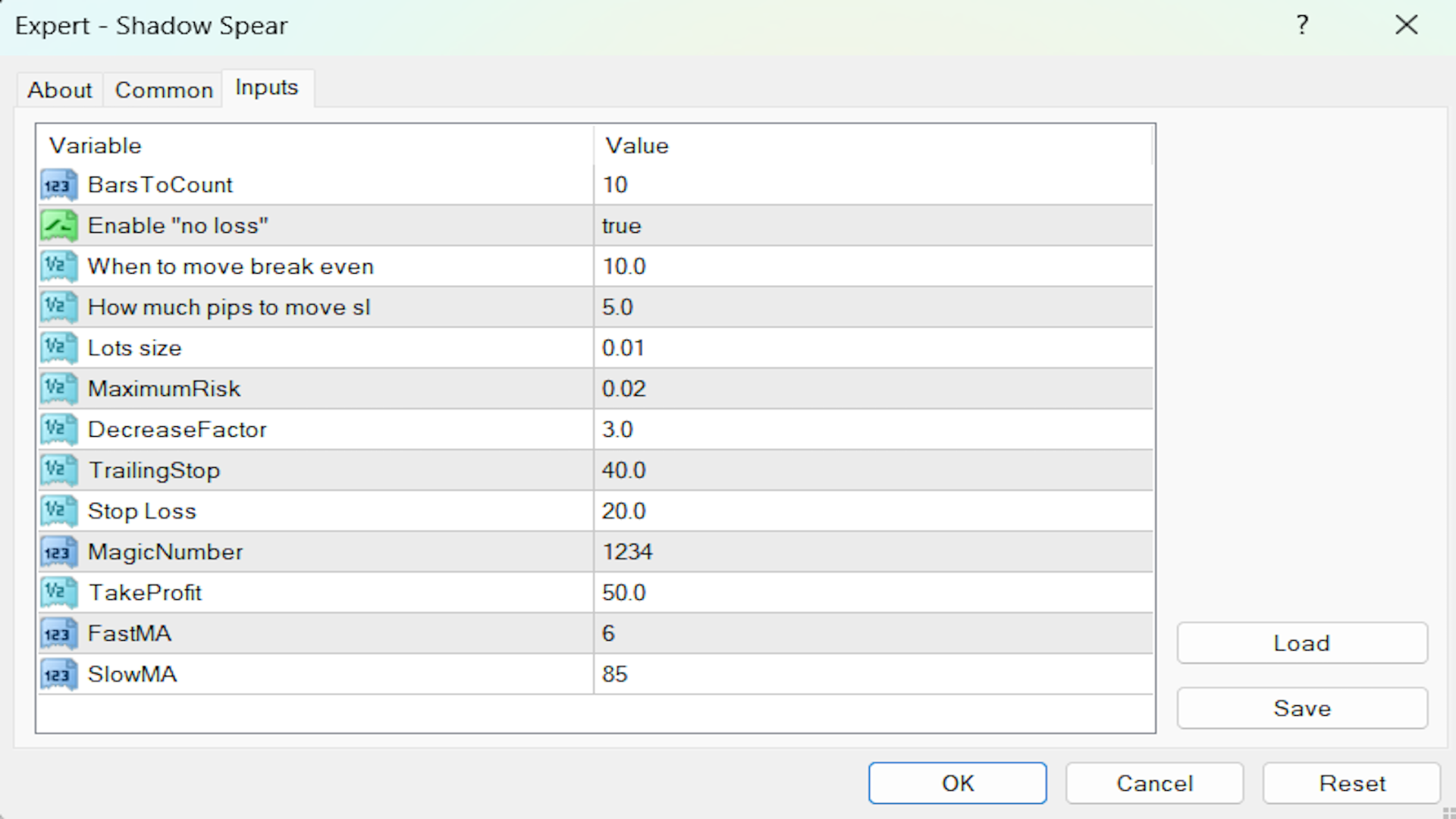
Task: Click the Save button
Action: click(1301, 708)
